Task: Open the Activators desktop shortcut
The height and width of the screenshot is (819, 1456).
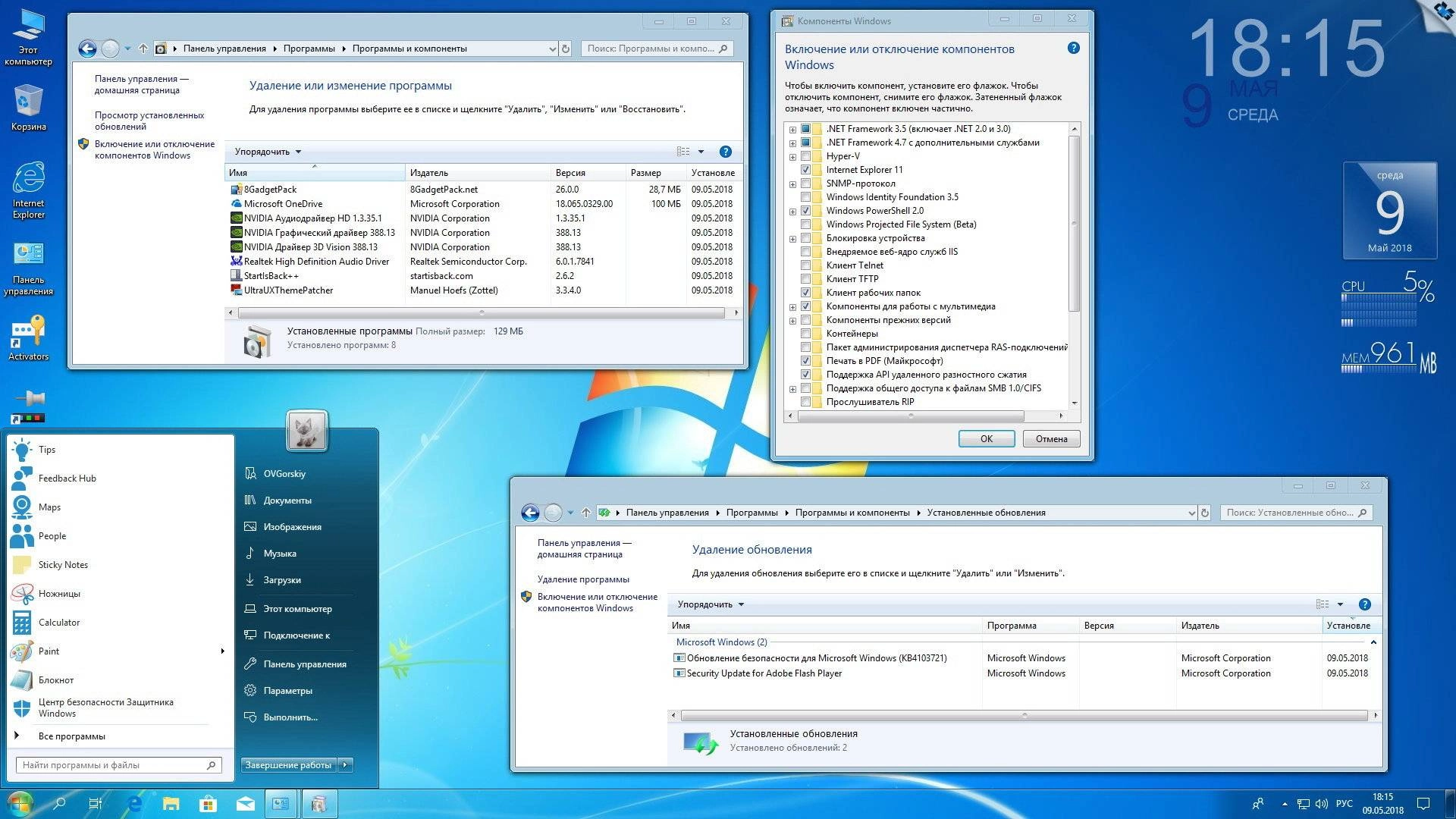Action: pyautogui.click(x=28, y=338)
